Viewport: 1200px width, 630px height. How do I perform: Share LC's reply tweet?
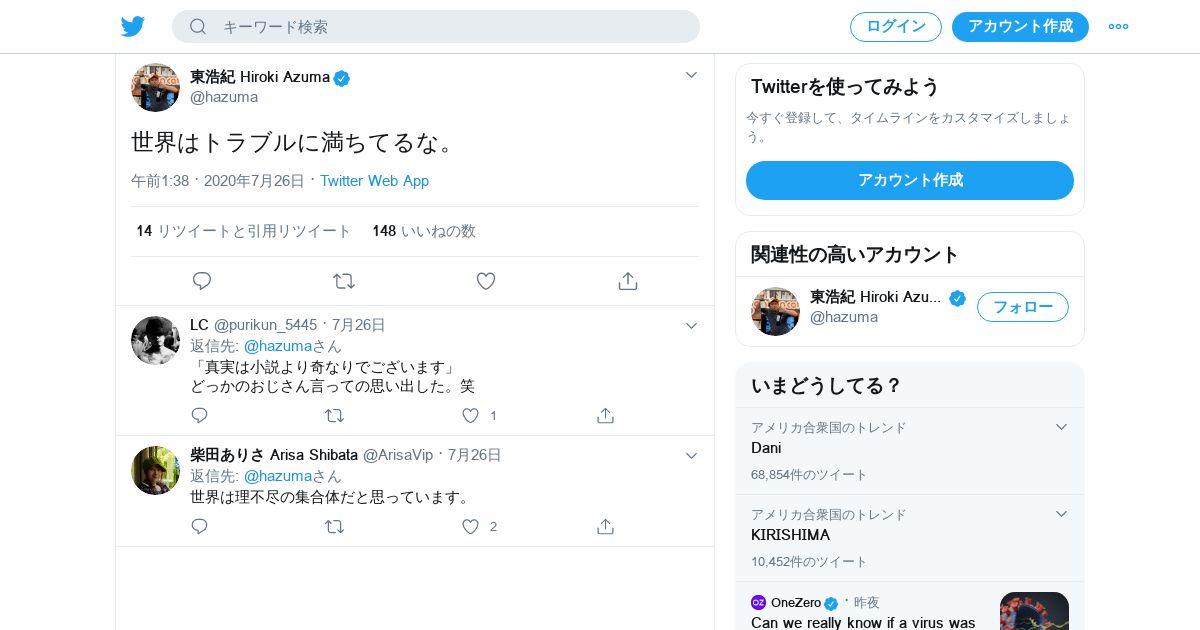point(605,415)
